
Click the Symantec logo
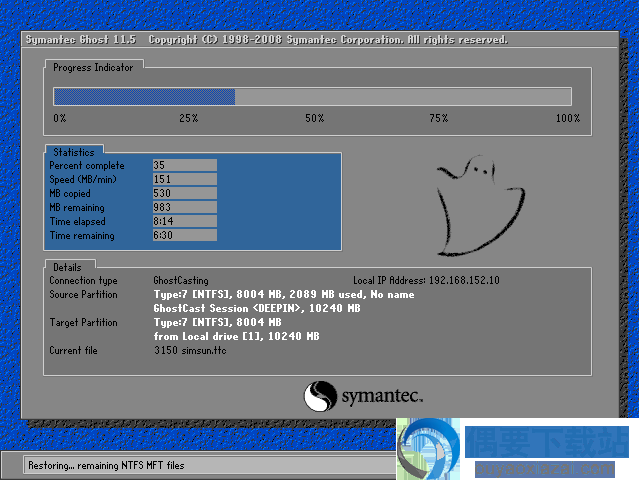tap(363, 396)
